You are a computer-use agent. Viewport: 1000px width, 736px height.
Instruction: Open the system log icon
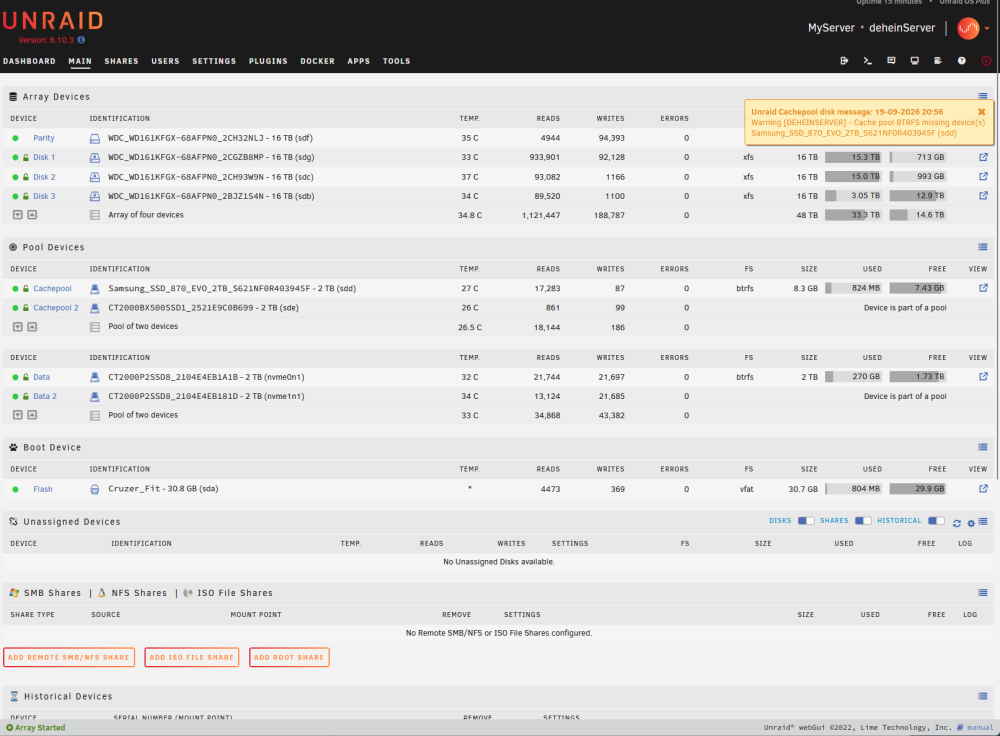(x=938, y=61)
